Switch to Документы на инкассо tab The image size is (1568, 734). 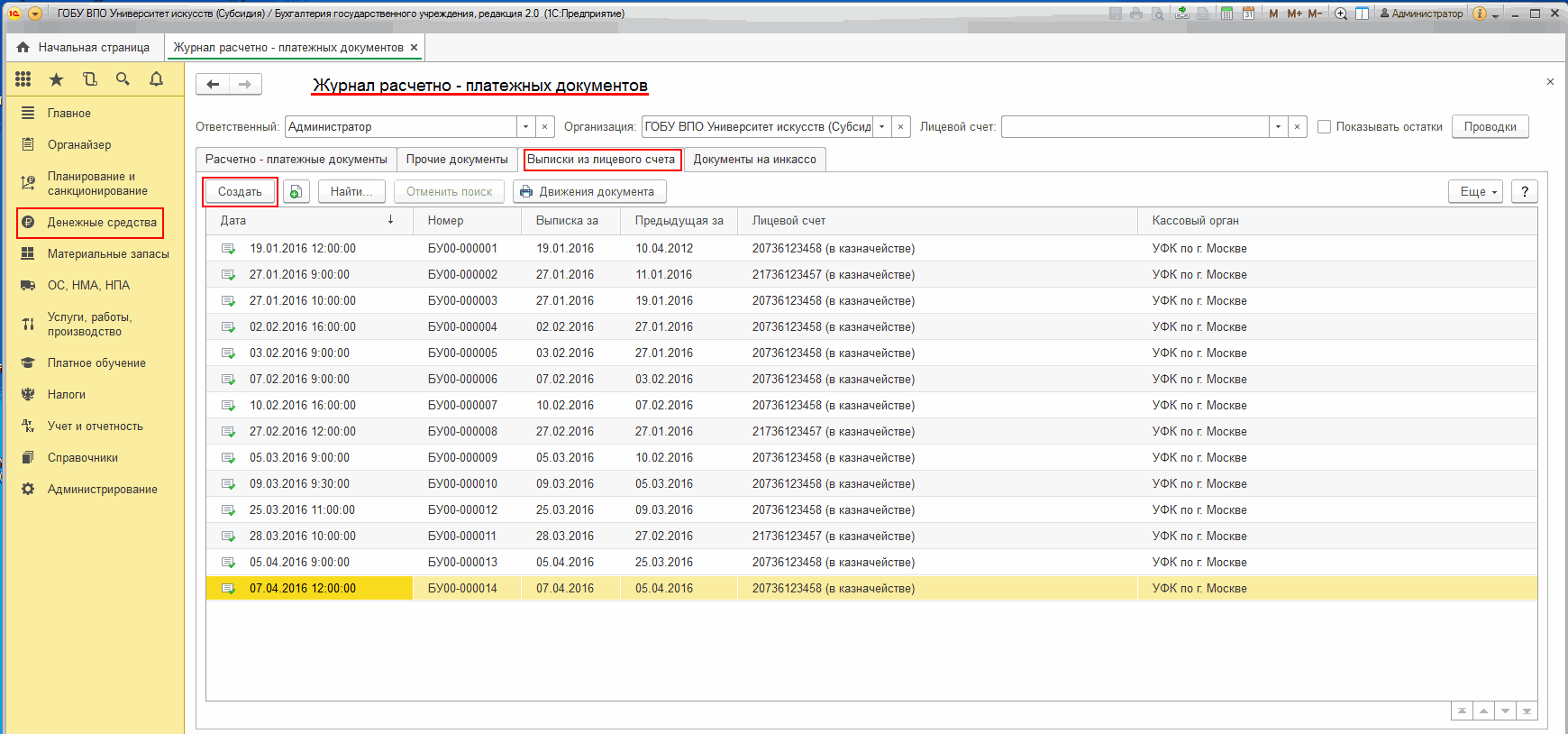tap(754, 160)
